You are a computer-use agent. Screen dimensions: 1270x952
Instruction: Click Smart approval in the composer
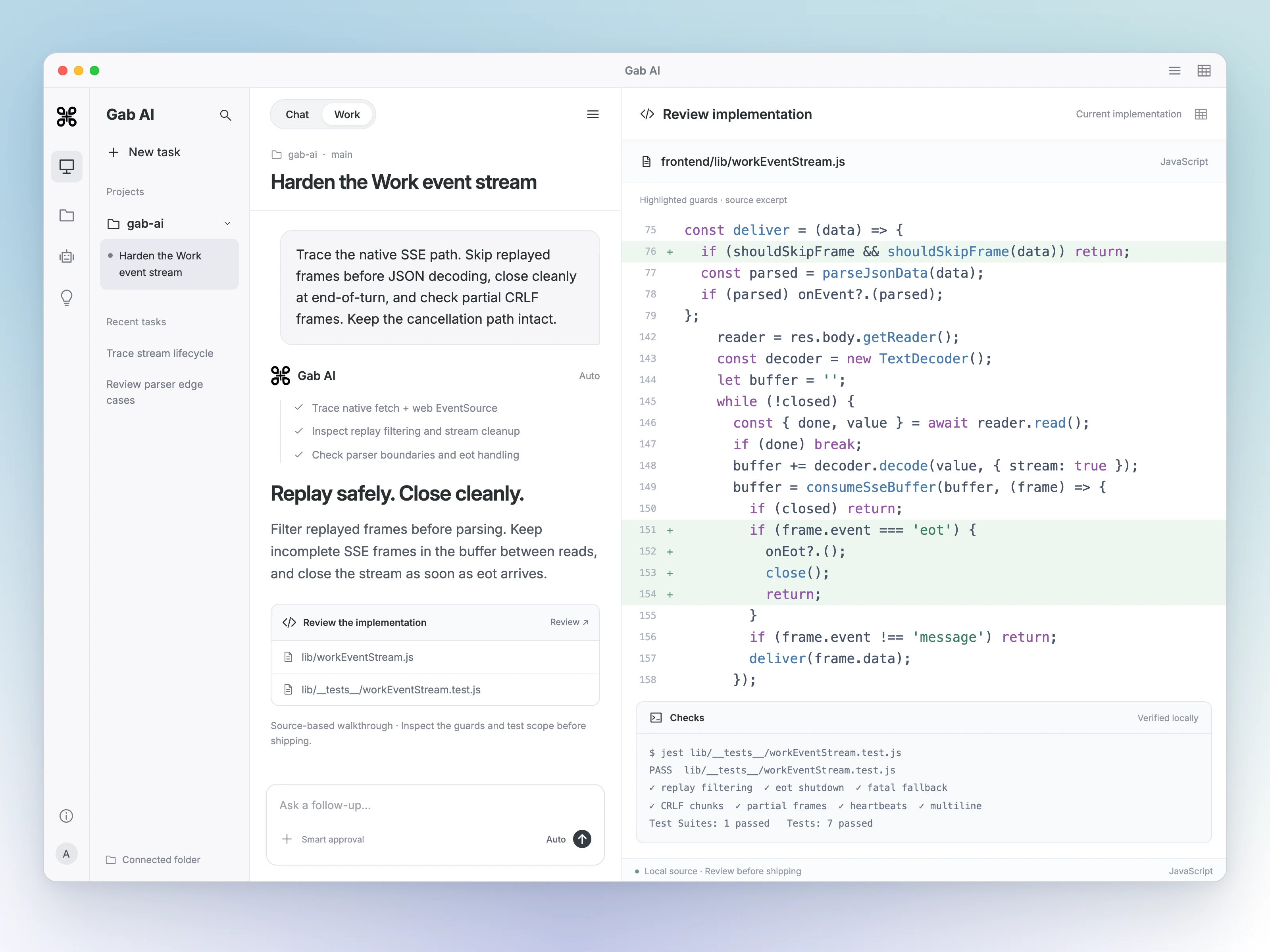(333, 839)
